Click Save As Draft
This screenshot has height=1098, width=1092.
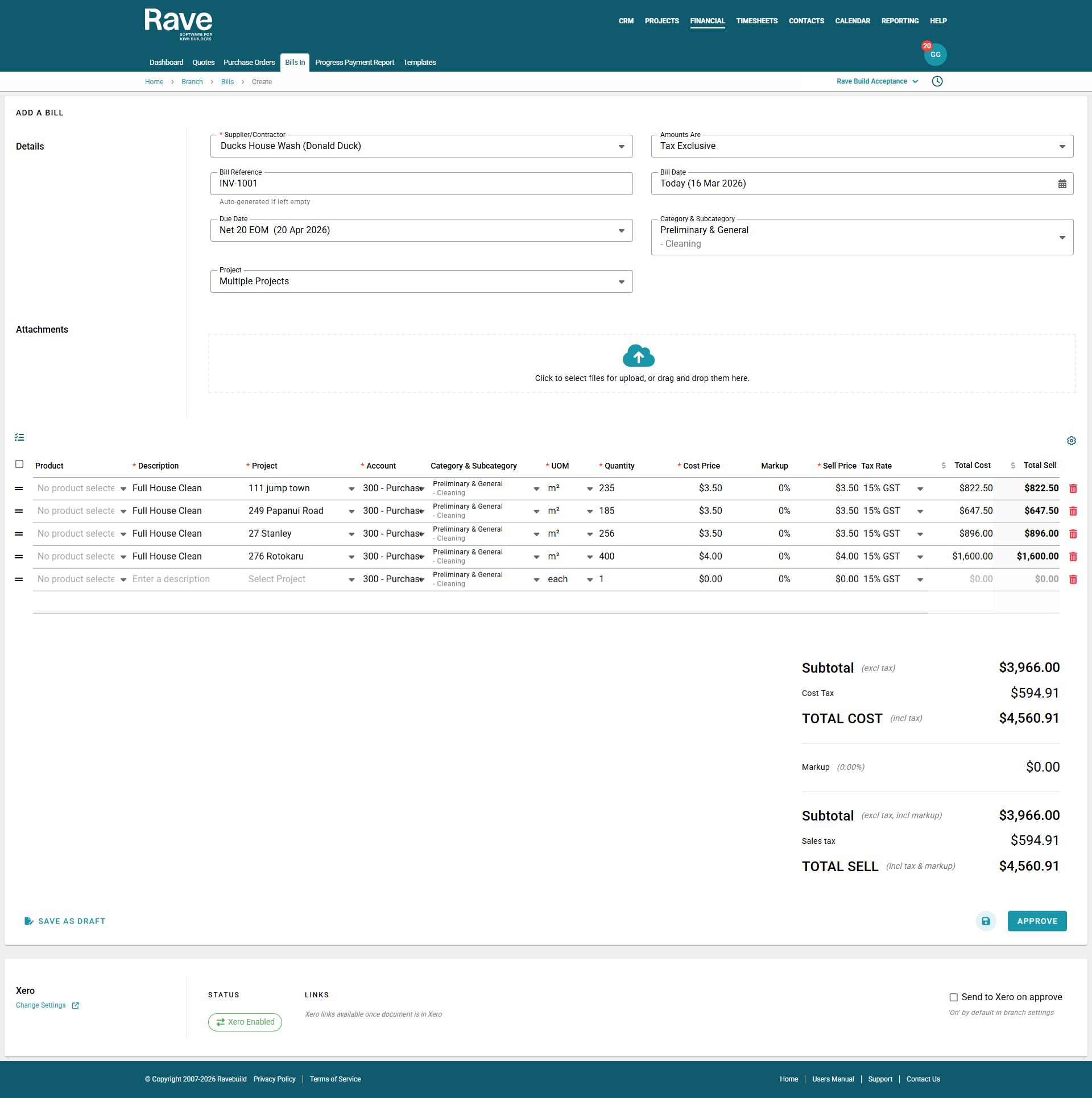tap(65, 921)
